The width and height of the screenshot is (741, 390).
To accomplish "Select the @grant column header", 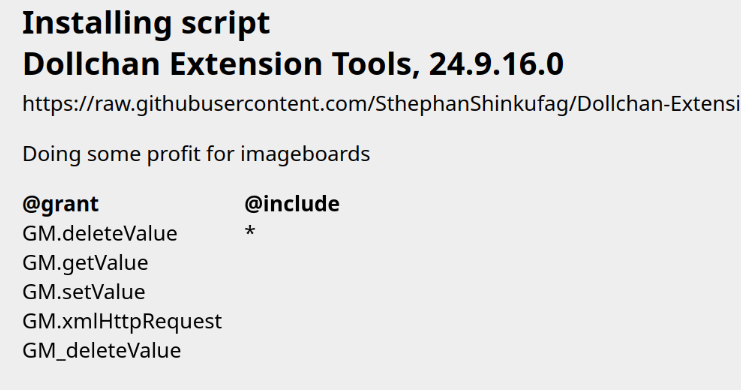I will [x=60, y=204].
